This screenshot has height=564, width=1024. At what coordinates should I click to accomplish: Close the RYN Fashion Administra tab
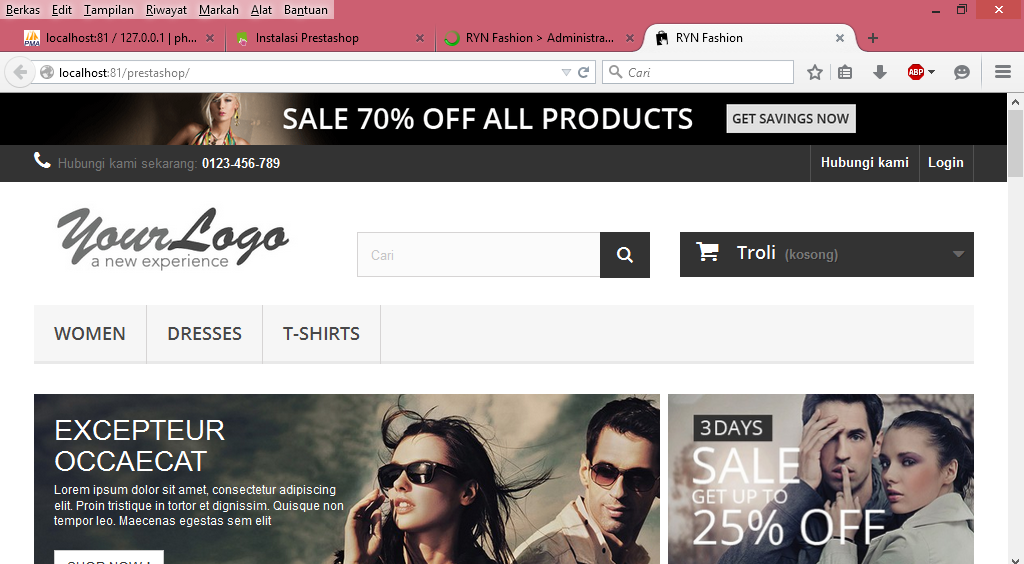pyautogui.click(x=630, y=39)
